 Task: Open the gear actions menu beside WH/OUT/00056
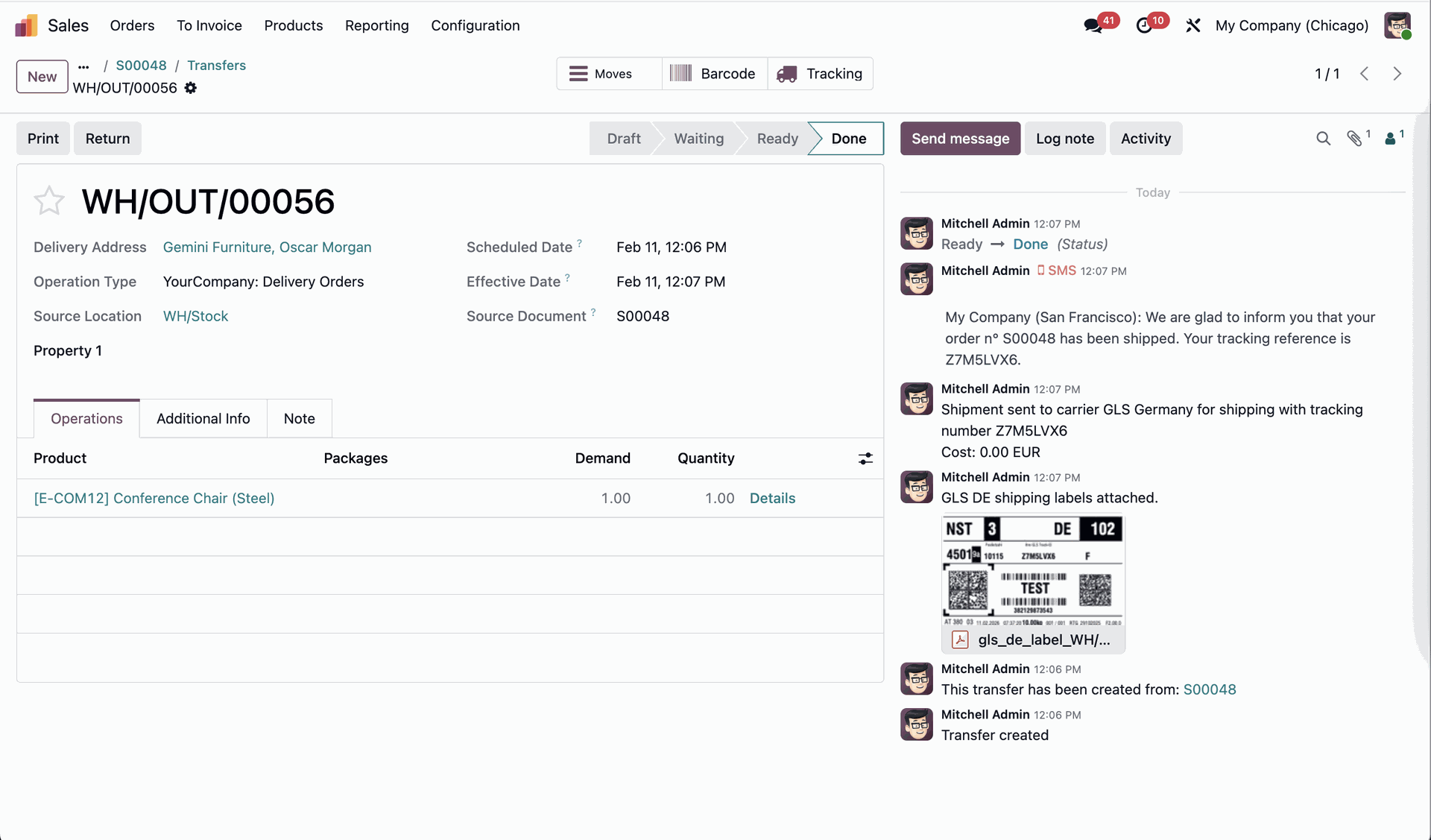[191, 88]
